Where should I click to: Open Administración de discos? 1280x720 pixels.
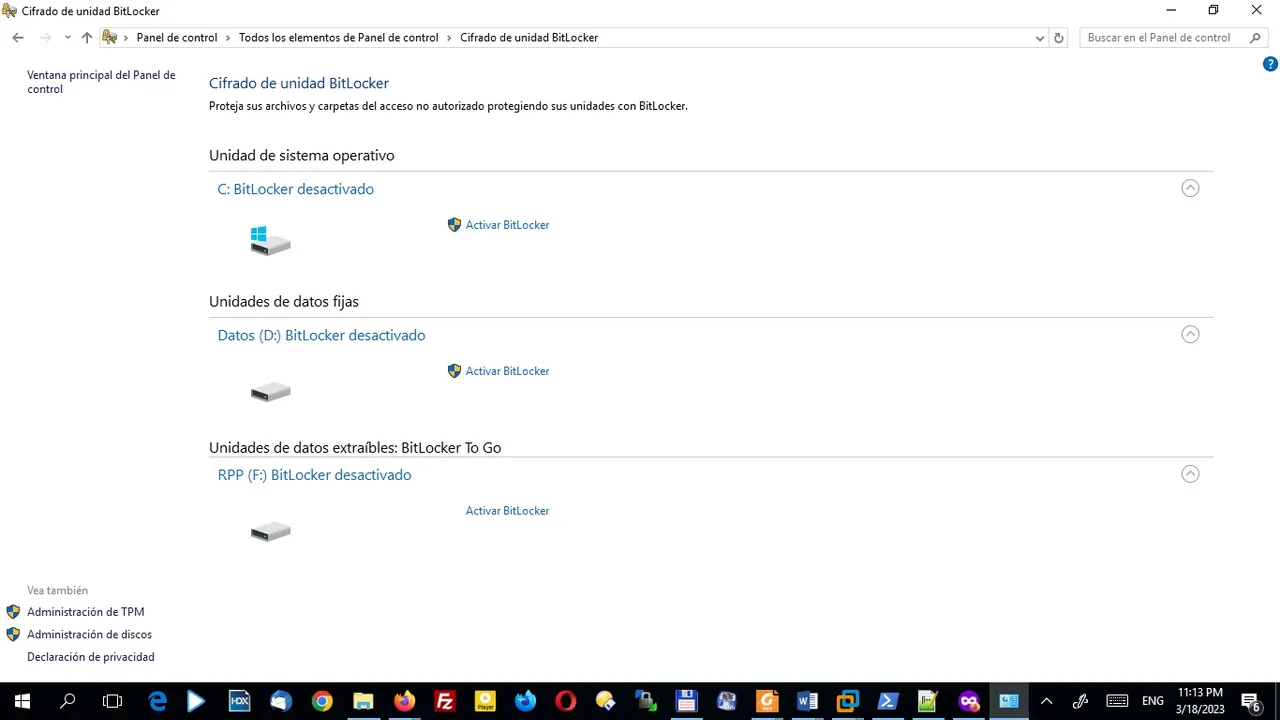tap(89, 635)
